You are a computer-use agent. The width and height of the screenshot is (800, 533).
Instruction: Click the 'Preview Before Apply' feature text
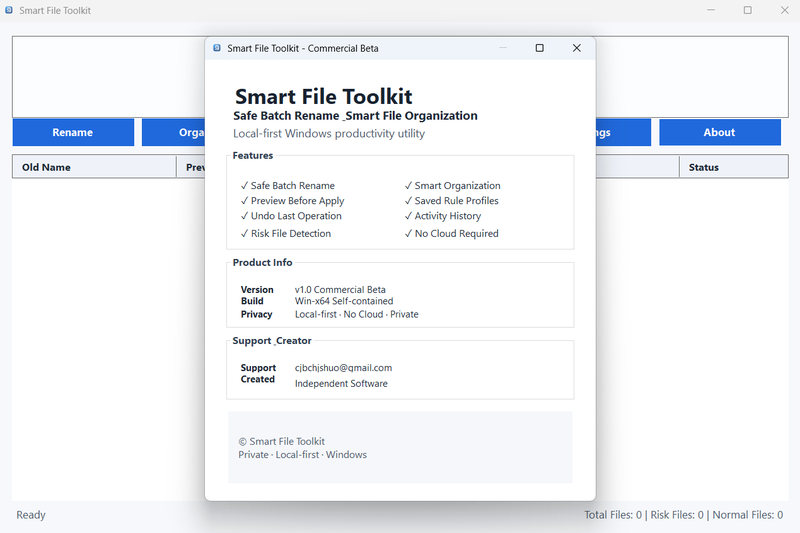click(297, 201)
